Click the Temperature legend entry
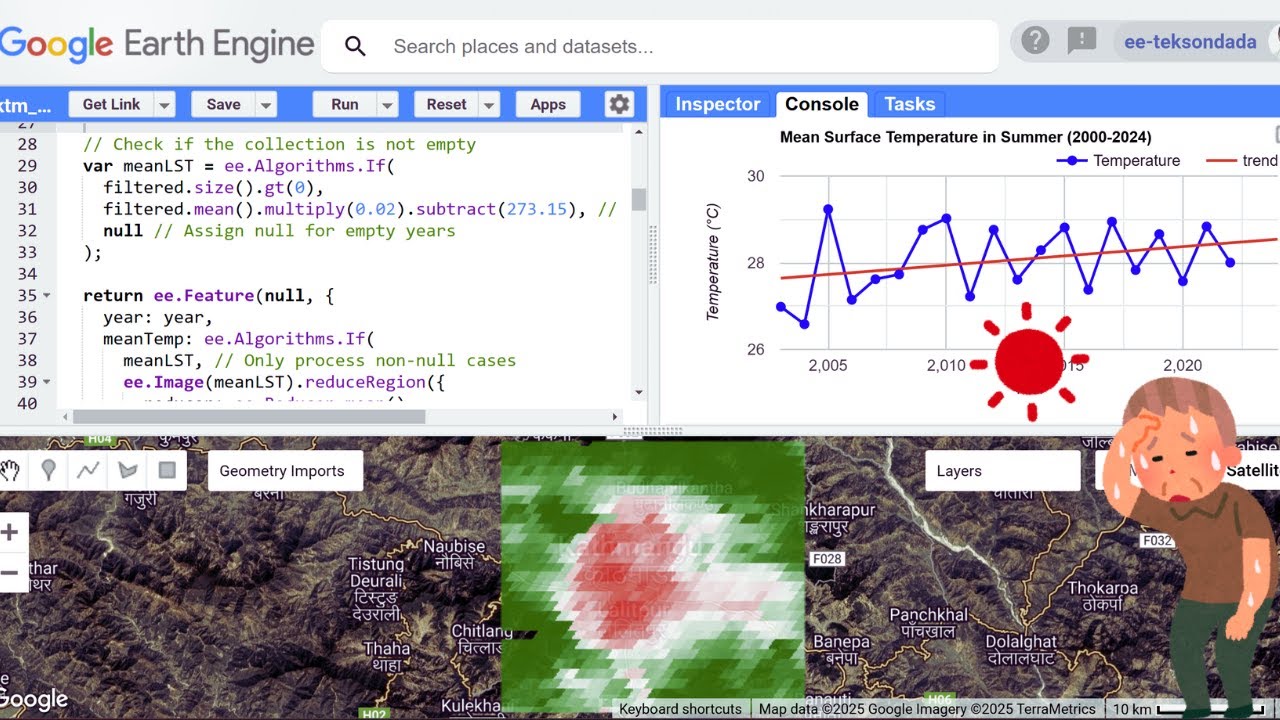 [x=1118, y=161]
